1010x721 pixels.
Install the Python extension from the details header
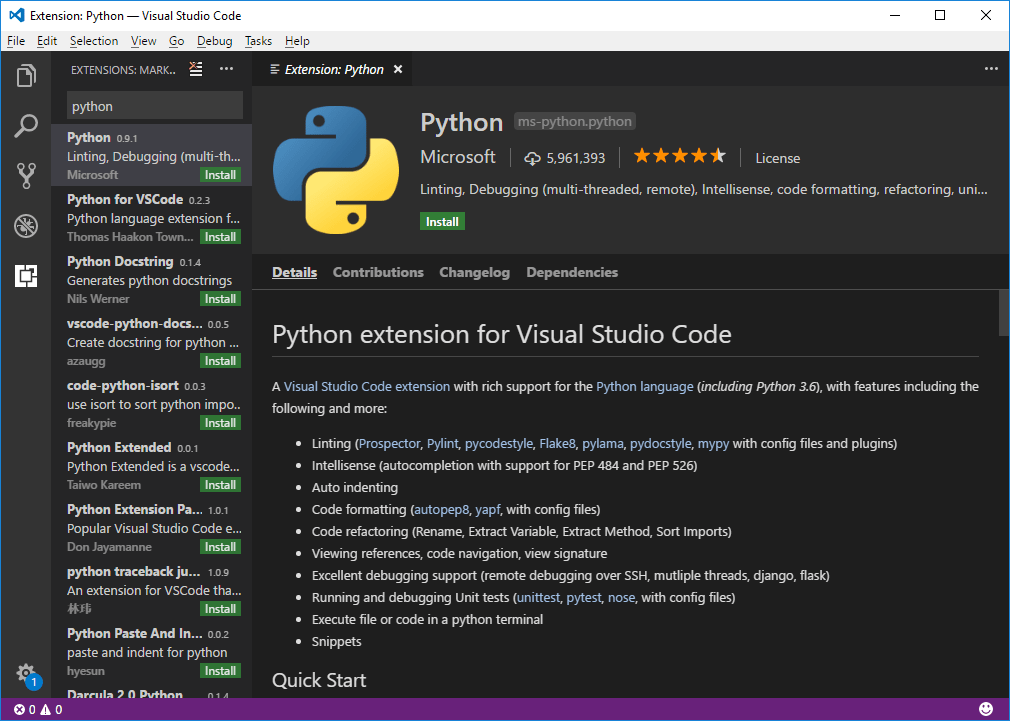click(x=442, y=222)
